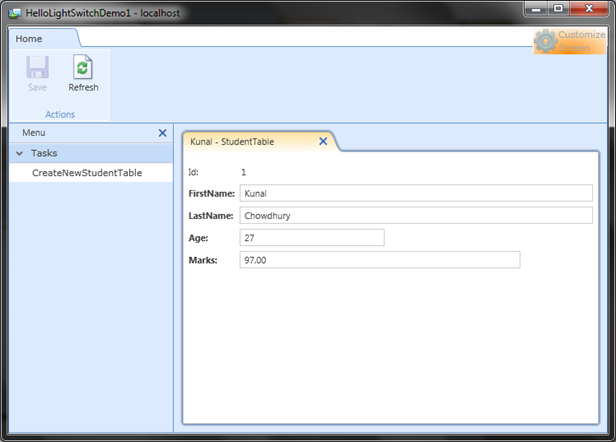Focus the FirstName text field
This screenshot has height=442, width=616.
coord(416,193)
